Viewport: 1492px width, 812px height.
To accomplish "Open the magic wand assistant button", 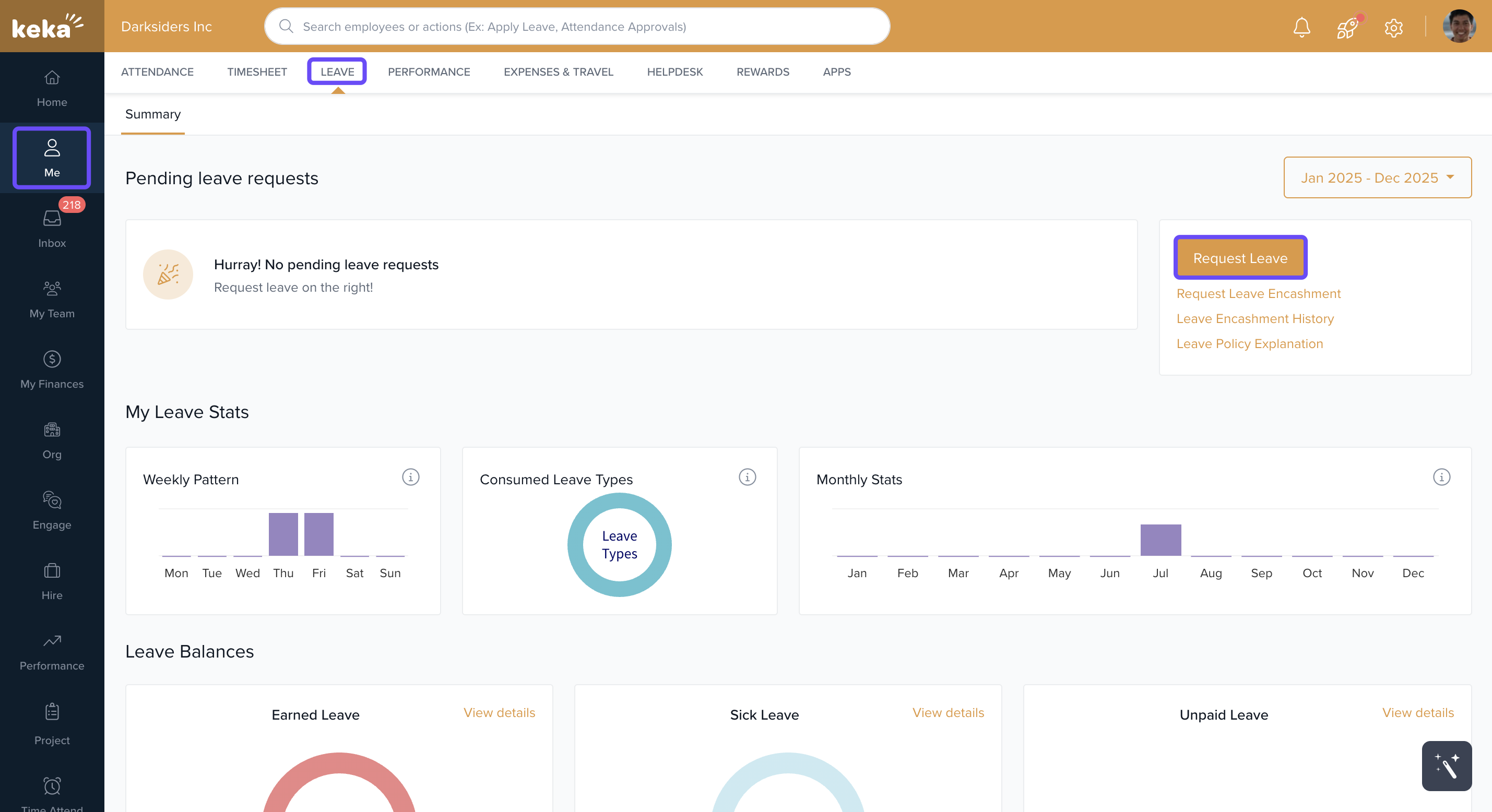I will pyautogui.click(x=1446, y=766).
